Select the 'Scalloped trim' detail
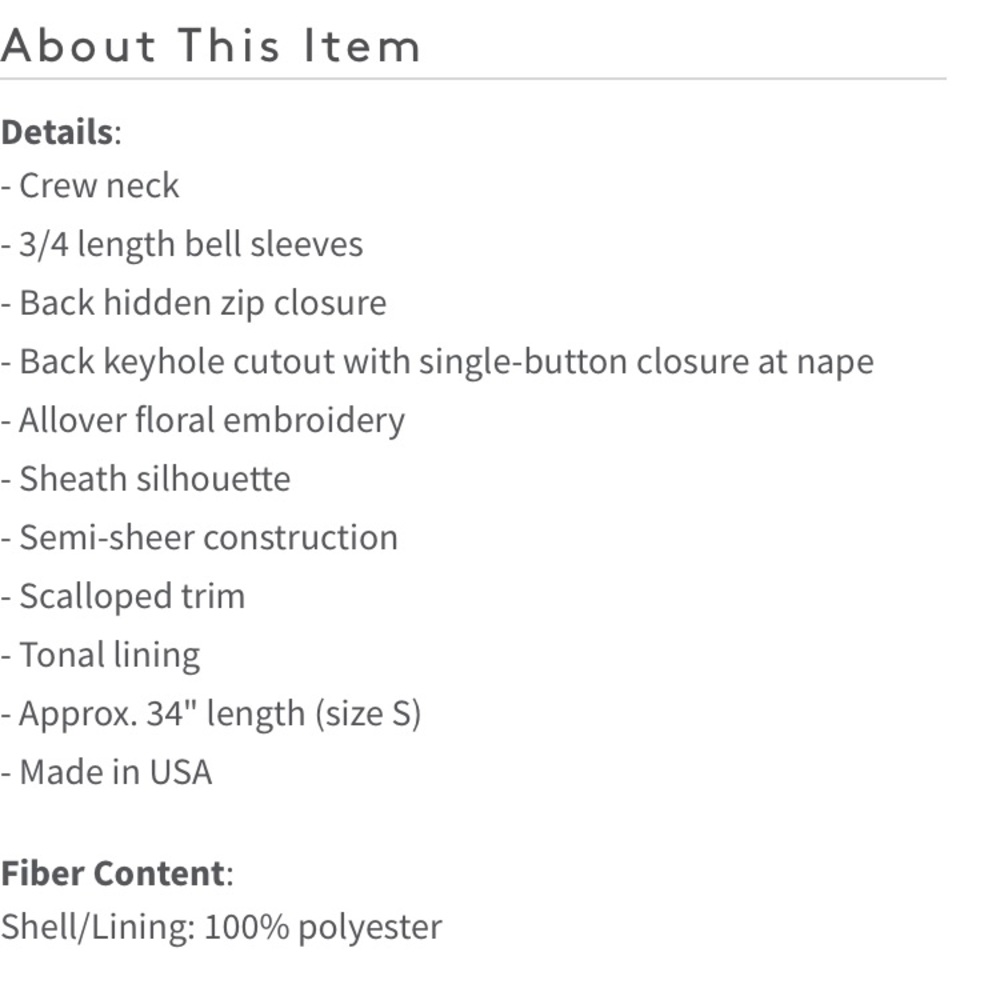1000x1000 pixels. tap(132, 596)
